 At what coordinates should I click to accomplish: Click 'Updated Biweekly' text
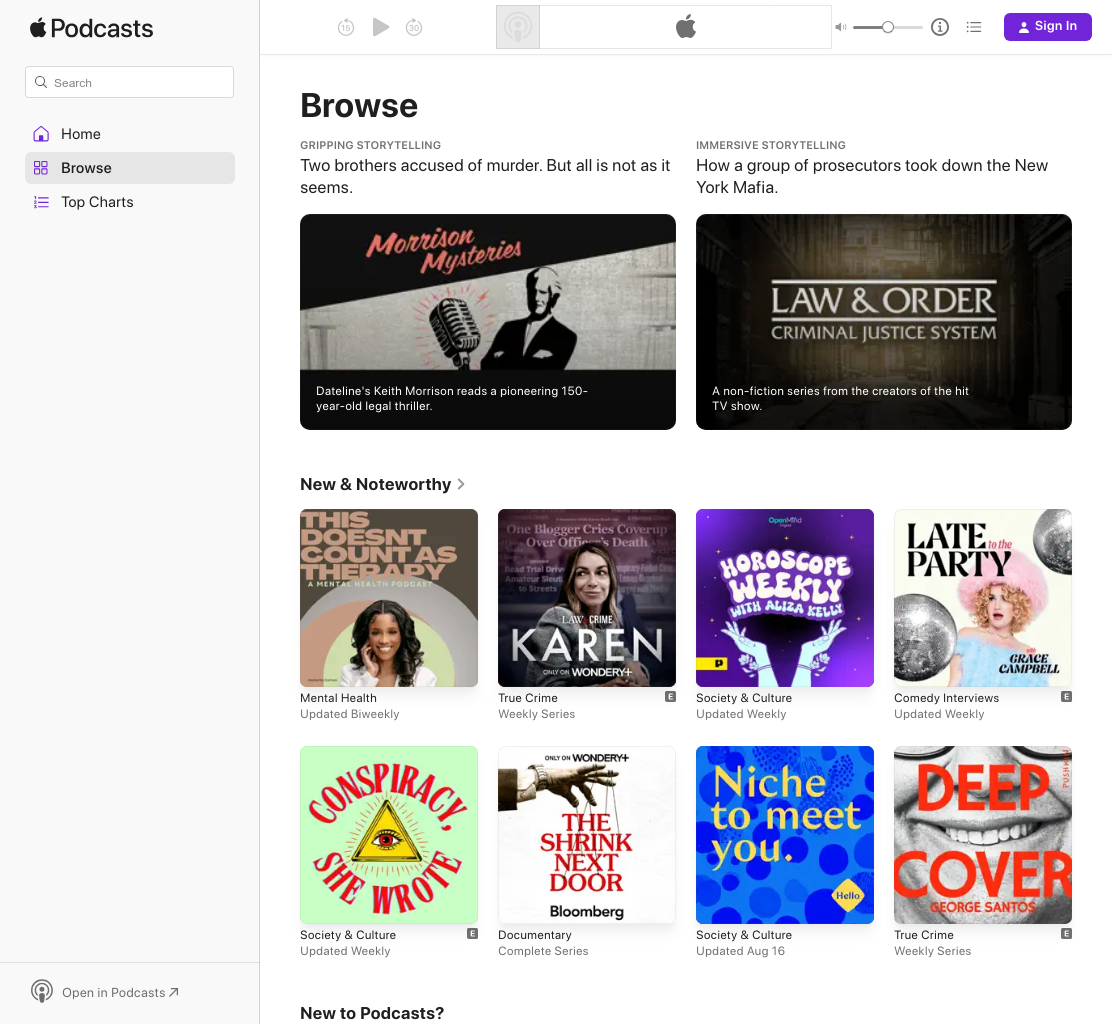pos(350,714)
